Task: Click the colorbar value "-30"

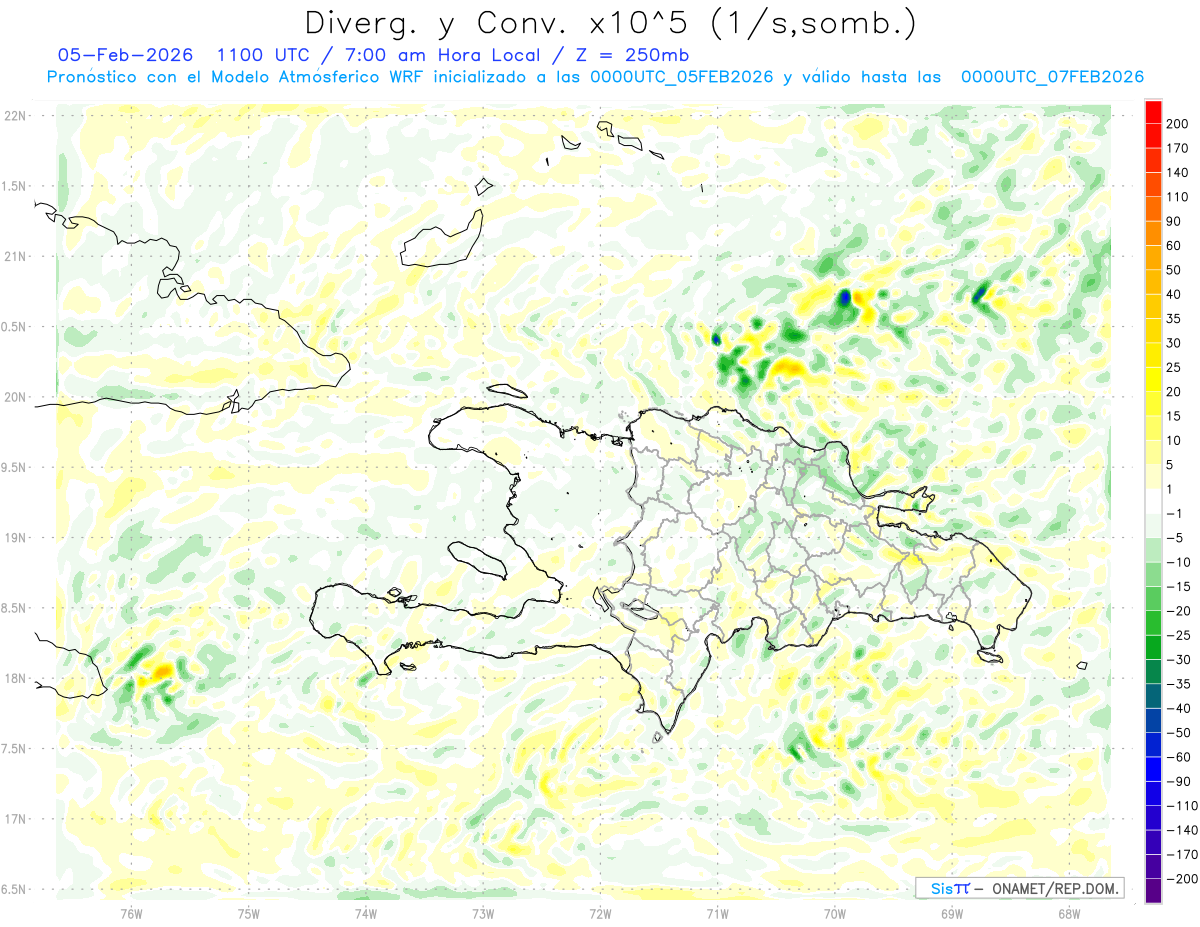Action: tap(1181, 659)
